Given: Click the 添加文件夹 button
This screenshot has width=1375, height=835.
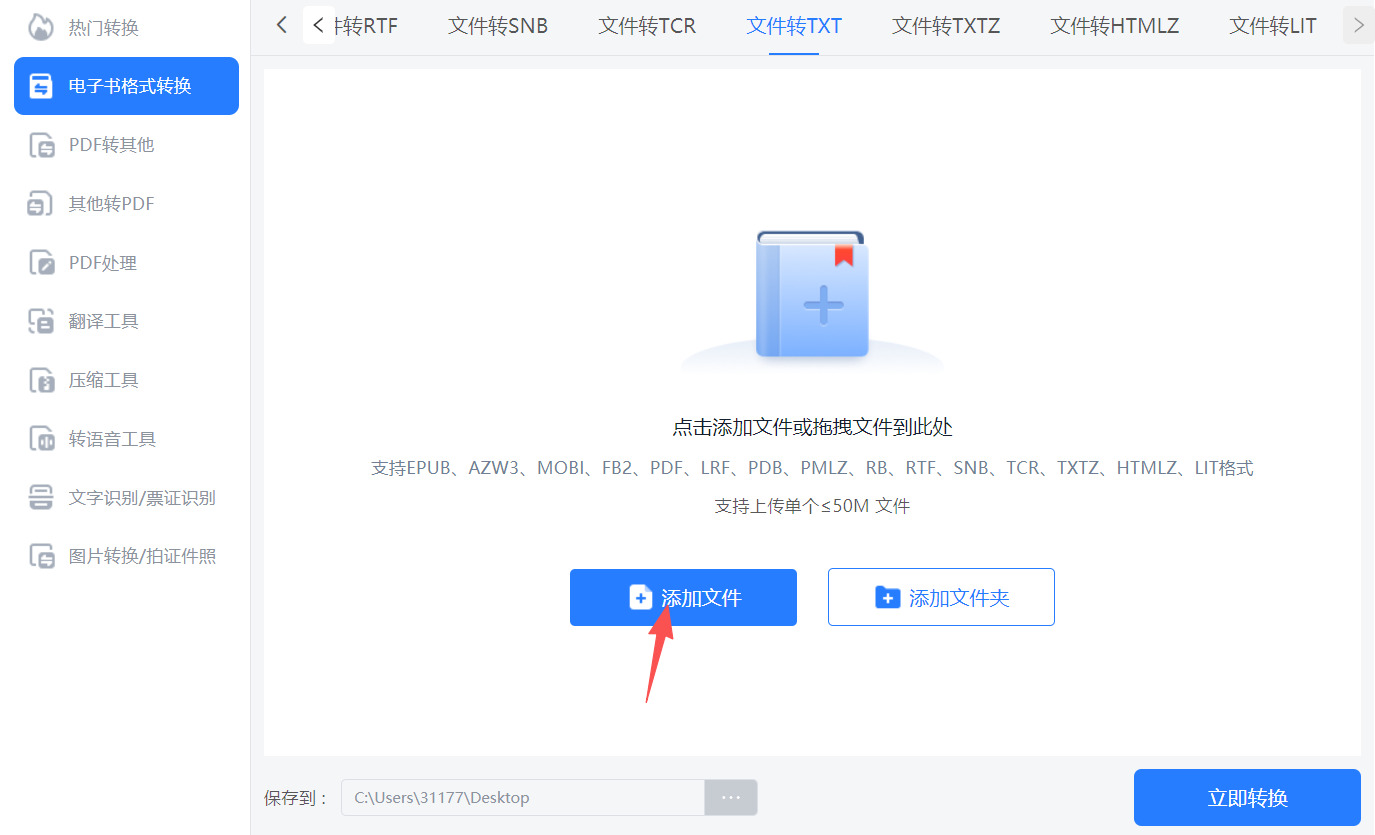Looking at the screenshot, I should pyautogui.click(x=941, y=598).
